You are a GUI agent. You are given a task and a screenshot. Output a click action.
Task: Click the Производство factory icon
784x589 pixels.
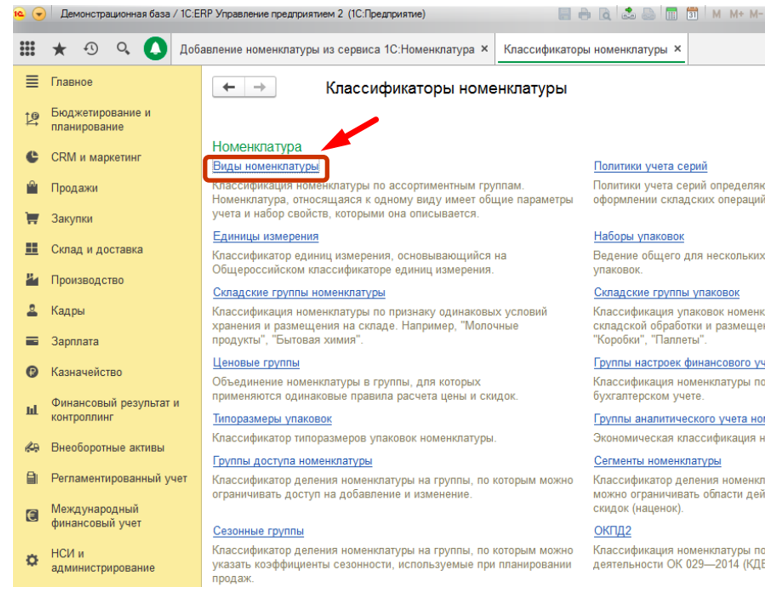coord(32,280)
